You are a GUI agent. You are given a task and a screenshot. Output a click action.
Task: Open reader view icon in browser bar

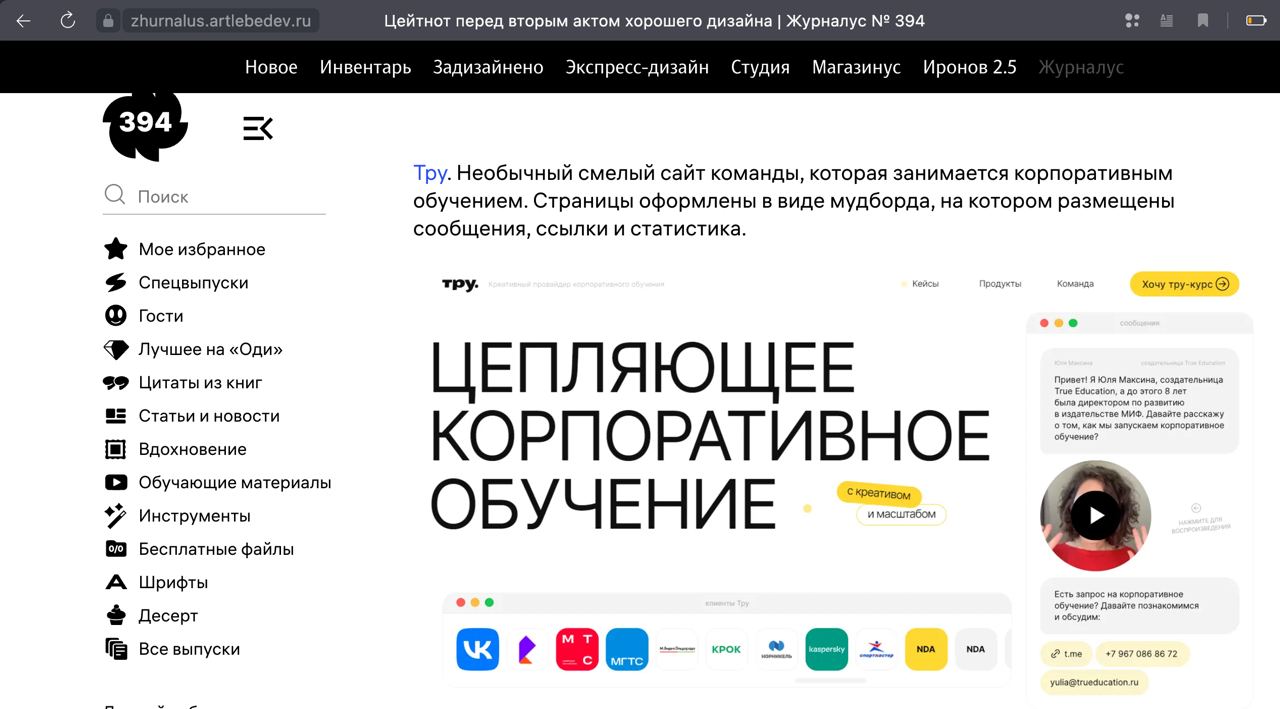click(x=1166, y=20)
